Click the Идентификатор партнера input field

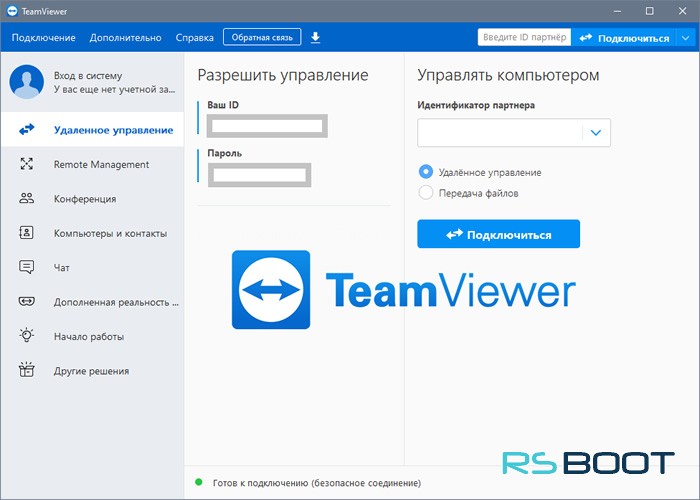(x=500, y=133)
